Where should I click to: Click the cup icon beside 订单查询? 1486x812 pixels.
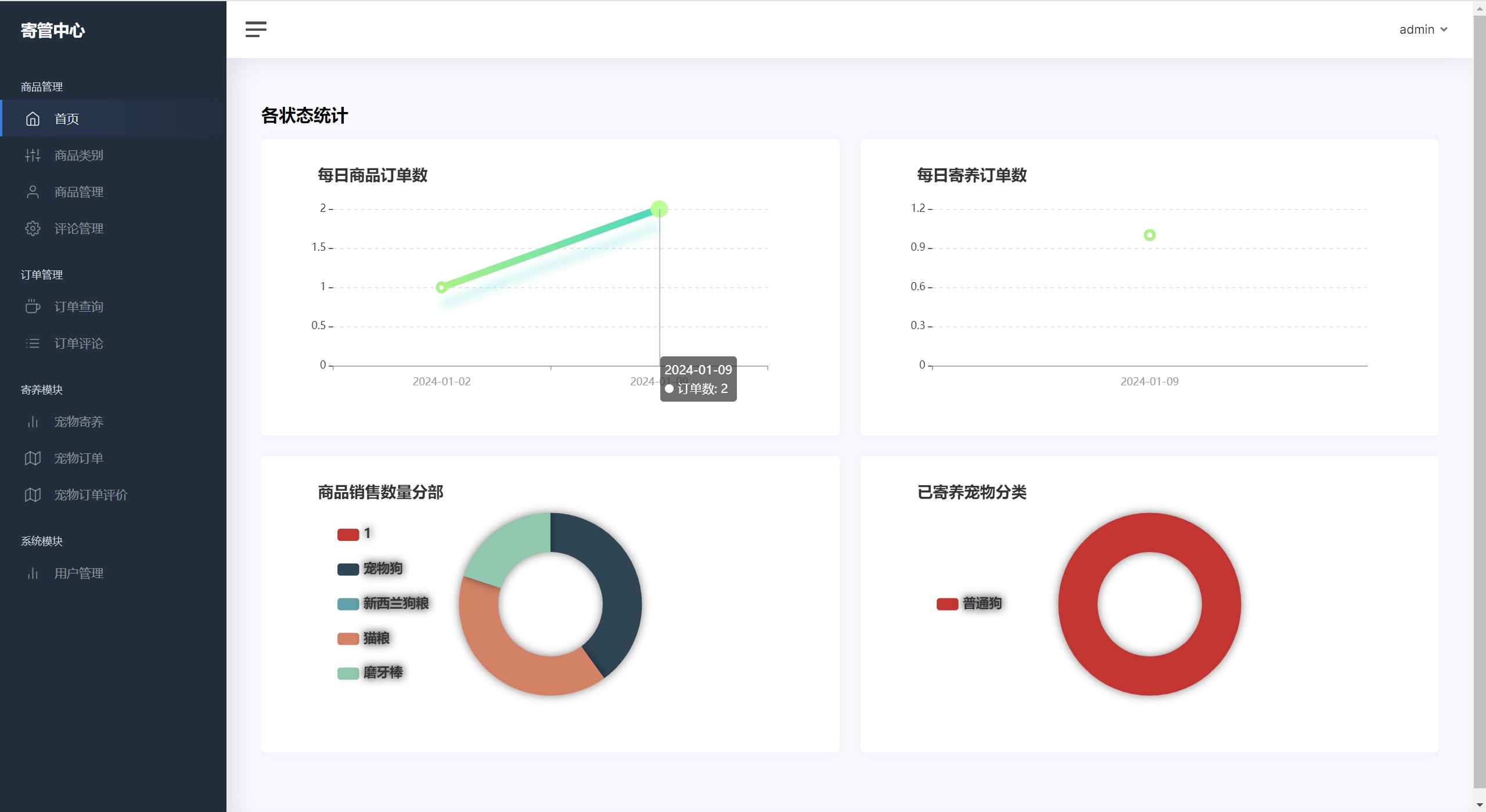(x=33, y=306)
